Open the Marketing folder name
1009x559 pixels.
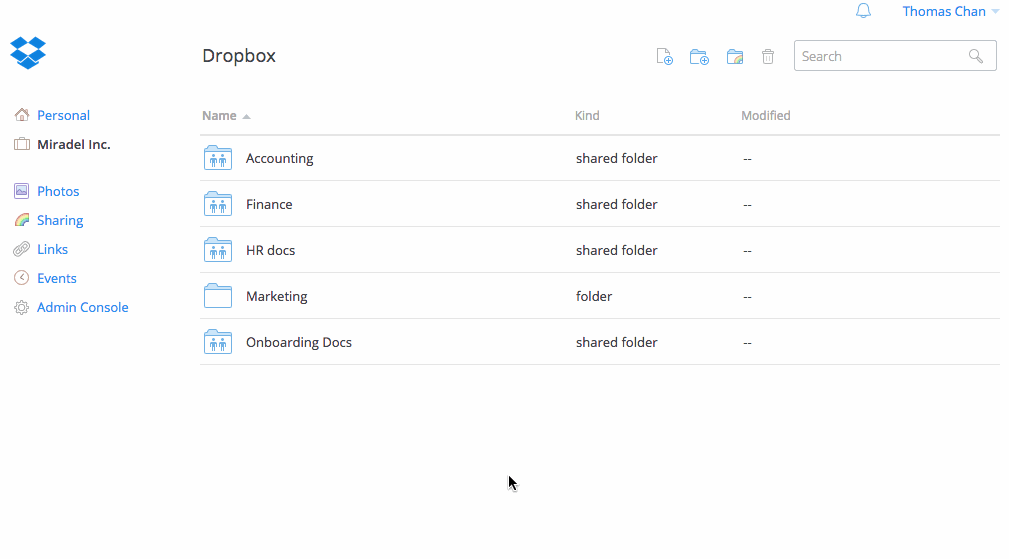(x=277, y=297)
